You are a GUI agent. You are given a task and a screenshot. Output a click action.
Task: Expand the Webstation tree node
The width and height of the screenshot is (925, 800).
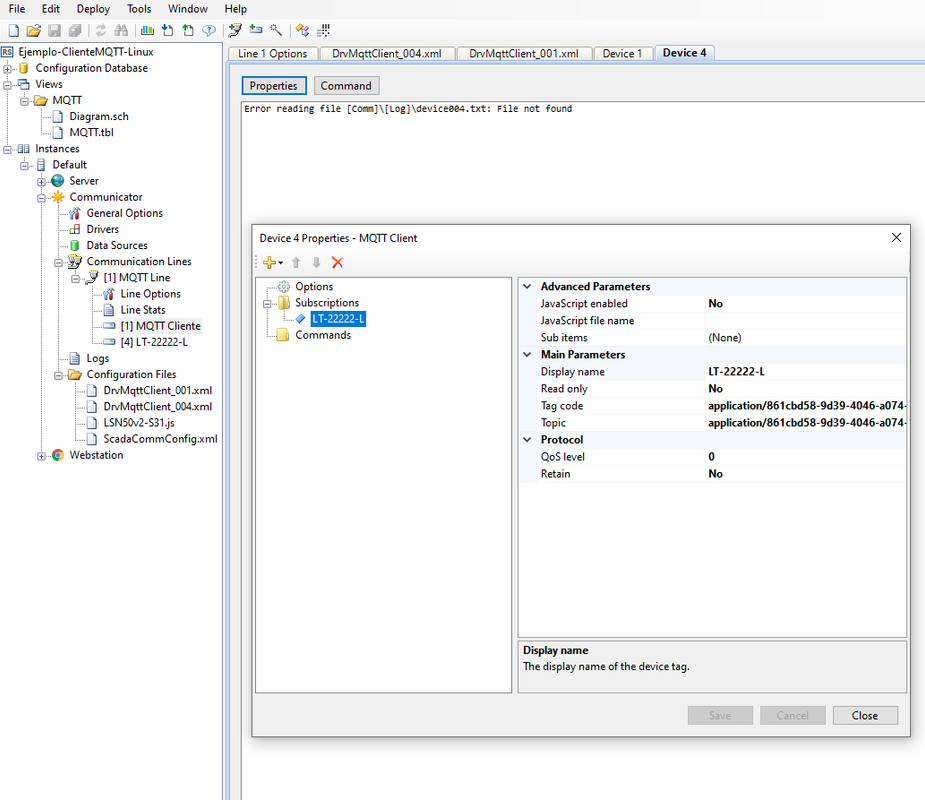pyautogui.click(x=41, y=455)
